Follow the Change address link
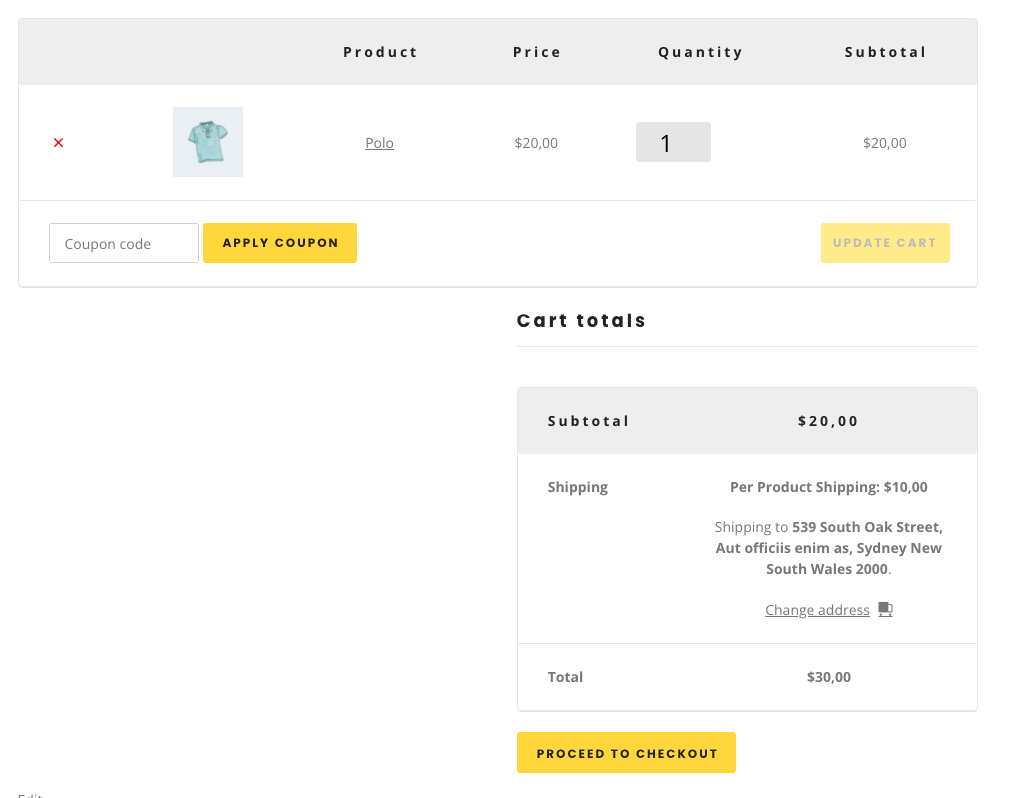 (817, 610)
